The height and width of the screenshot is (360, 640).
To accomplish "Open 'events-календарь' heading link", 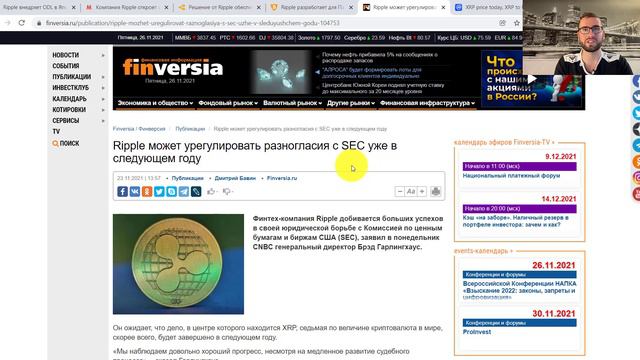I will tap(483, 251).
